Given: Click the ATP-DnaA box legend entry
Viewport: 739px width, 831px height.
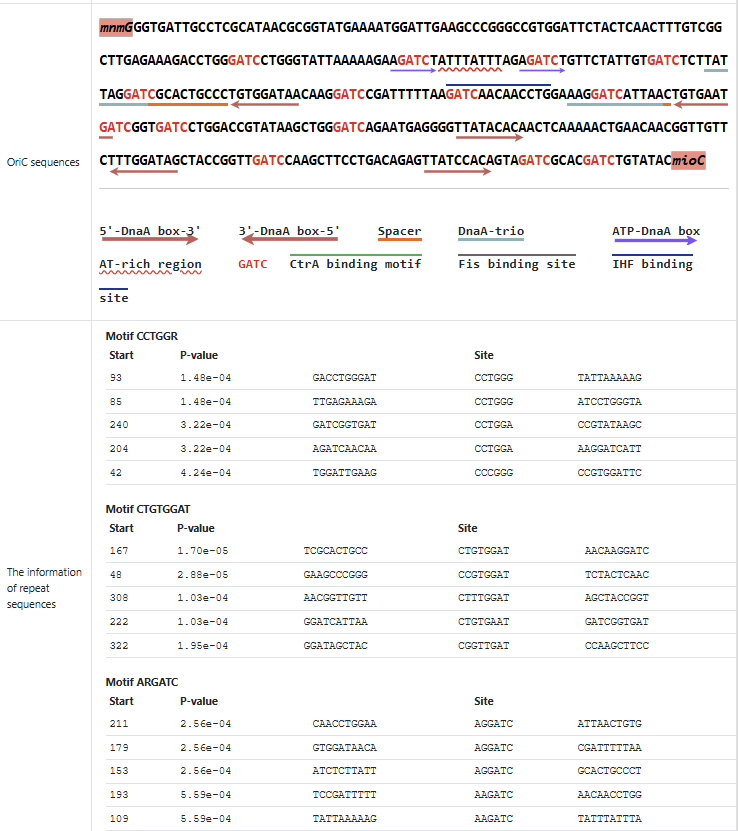Looking at the screenshot, I should pyautogui.click(x=656, y=234).
